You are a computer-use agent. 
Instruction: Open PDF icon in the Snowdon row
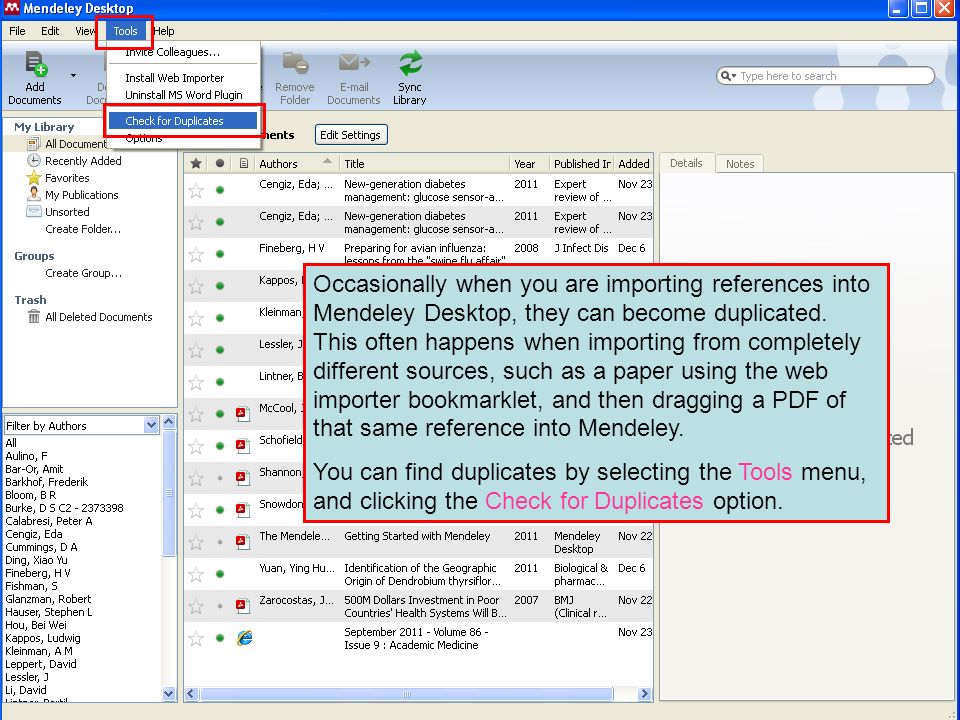click(243, 509)
